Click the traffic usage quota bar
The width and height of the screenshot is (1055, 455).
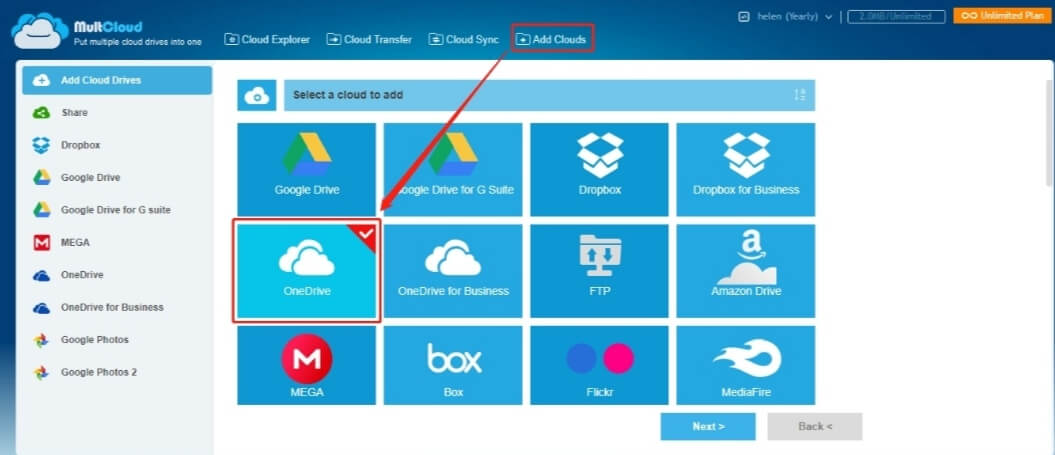[x=896, y=17]
